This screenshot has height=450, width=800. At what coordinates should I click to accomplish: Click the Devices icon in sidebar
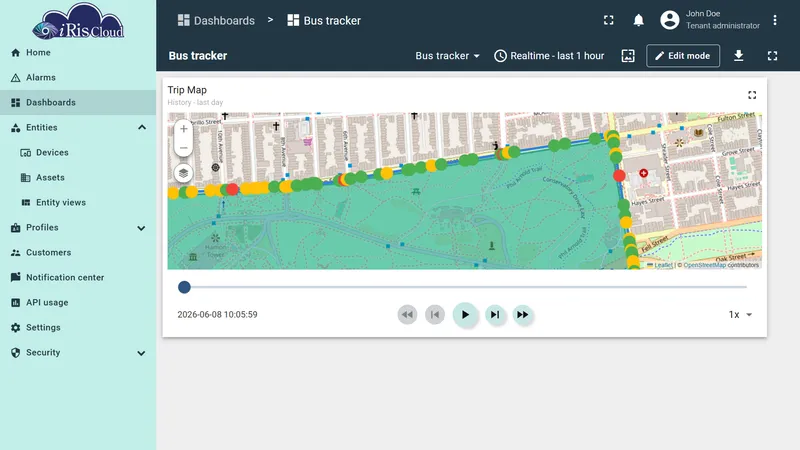[26, 153]
